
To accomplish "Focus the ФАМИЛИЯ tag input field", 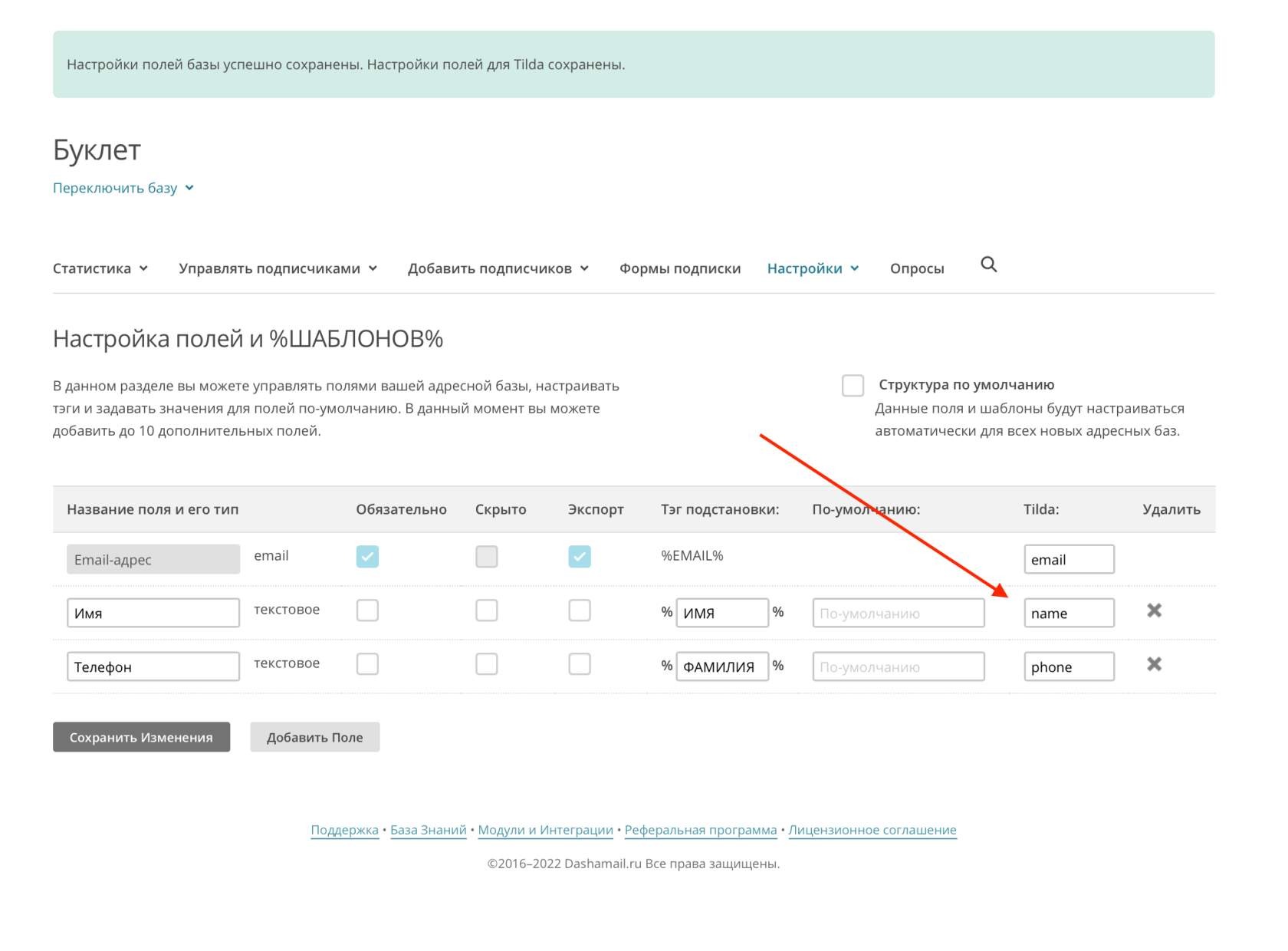I will click(721, 667).
